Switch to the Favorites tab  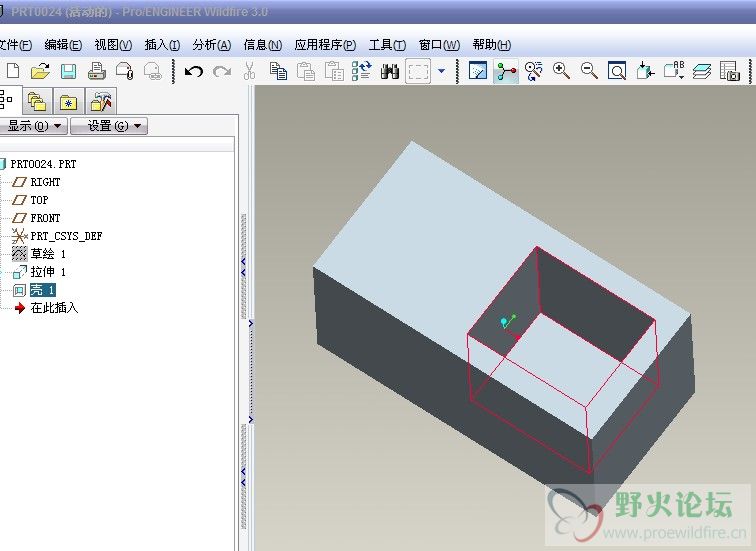tap(68, 102)
